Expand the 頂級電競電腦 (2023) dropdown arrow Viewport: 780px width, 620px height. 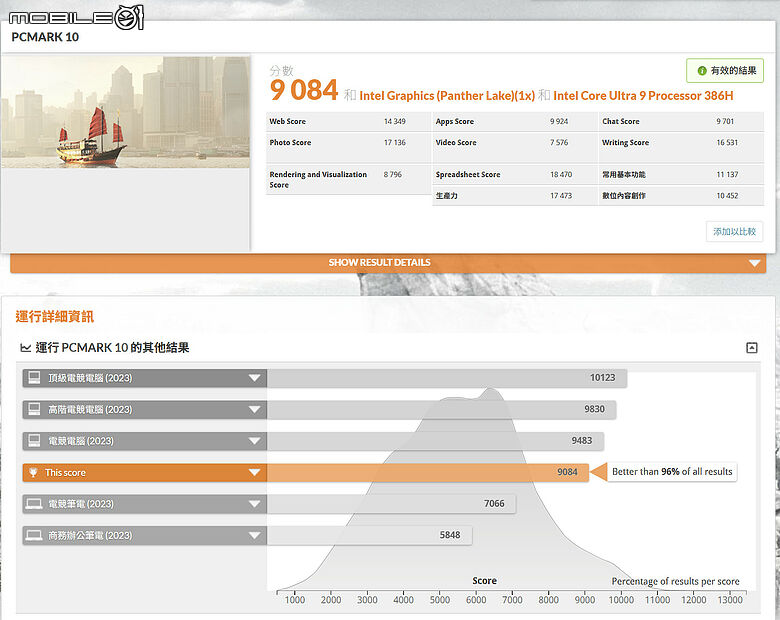254,378
